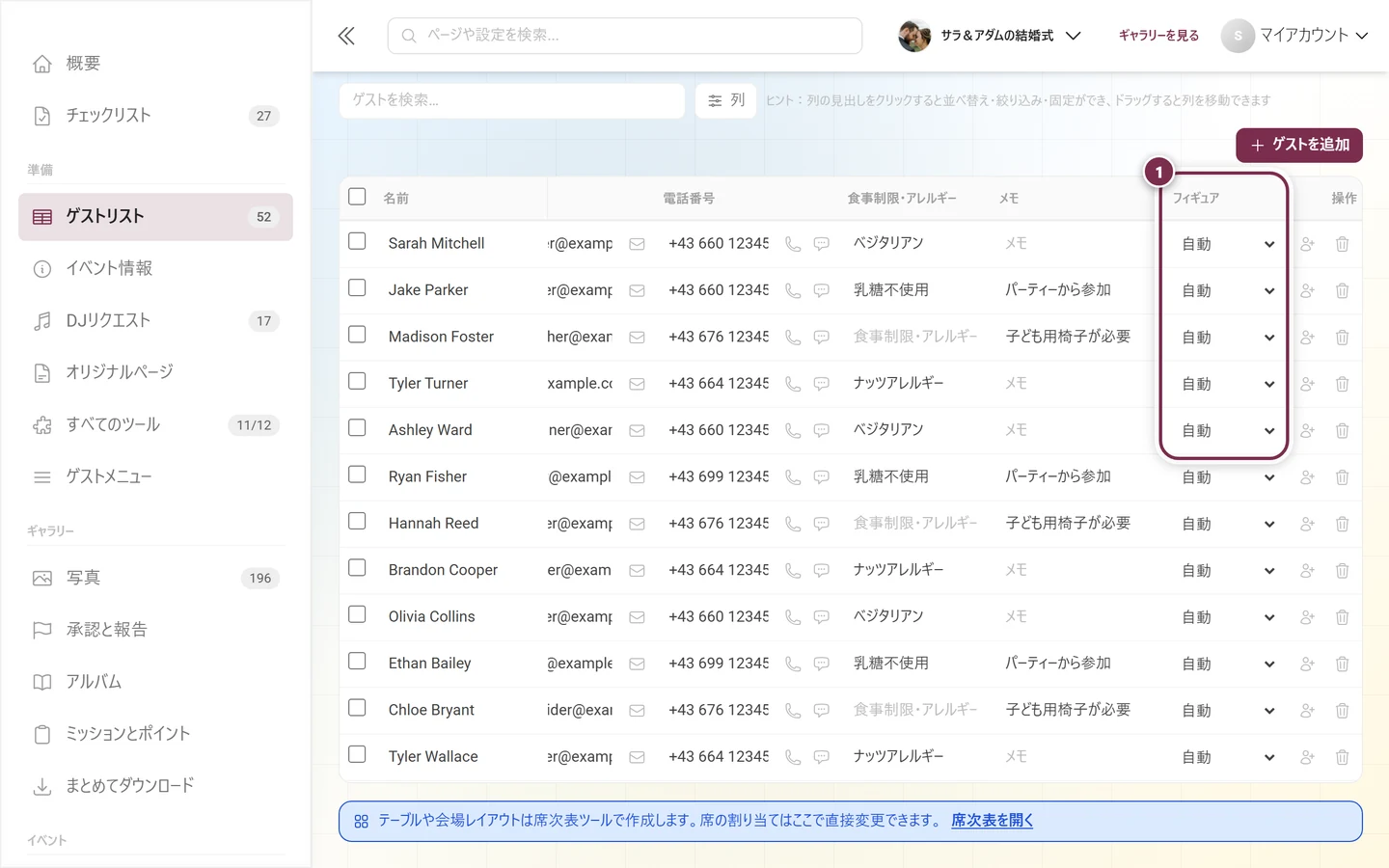Open the 列 columns button
This screenshot has width=1389, height=868.
(x=726, y=100)
